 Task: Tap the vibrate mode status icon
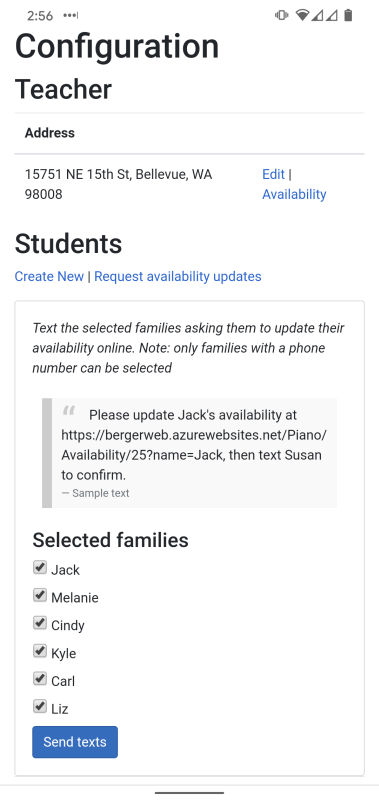point(282,15)
